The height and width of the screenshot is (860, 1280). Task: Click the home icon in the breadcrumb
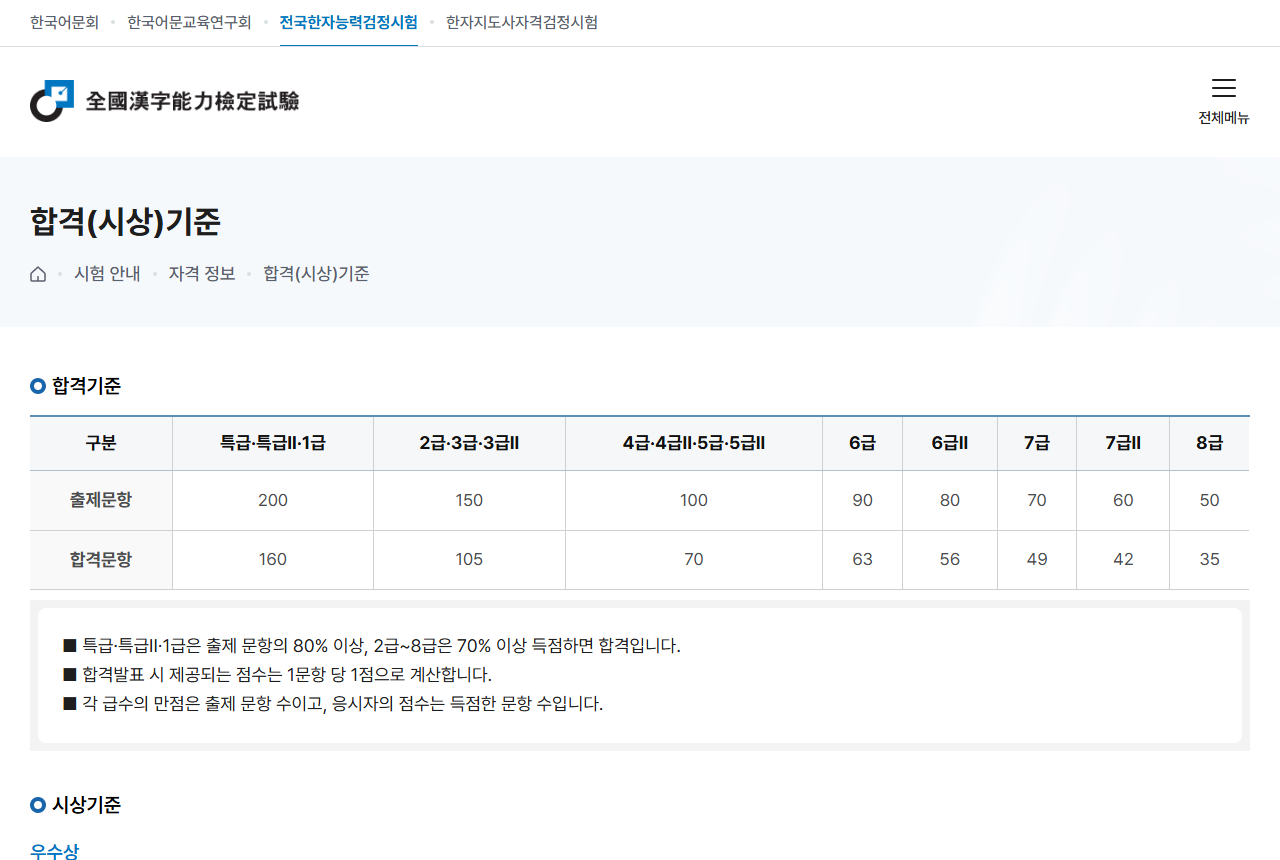click(38, 274)
